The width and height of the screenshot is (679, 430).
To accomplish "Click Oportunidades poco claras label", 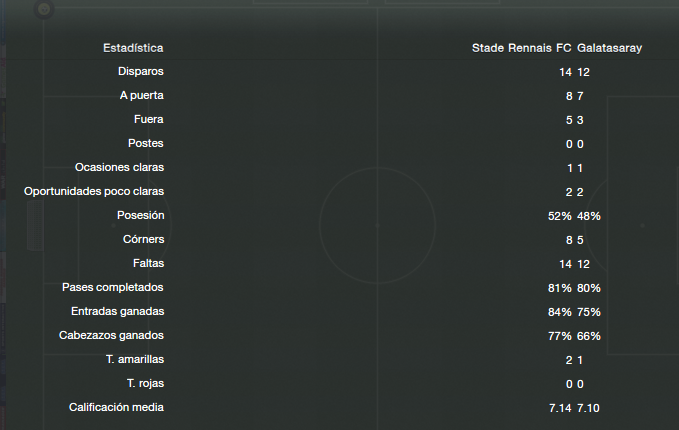I will pos(94,191).
